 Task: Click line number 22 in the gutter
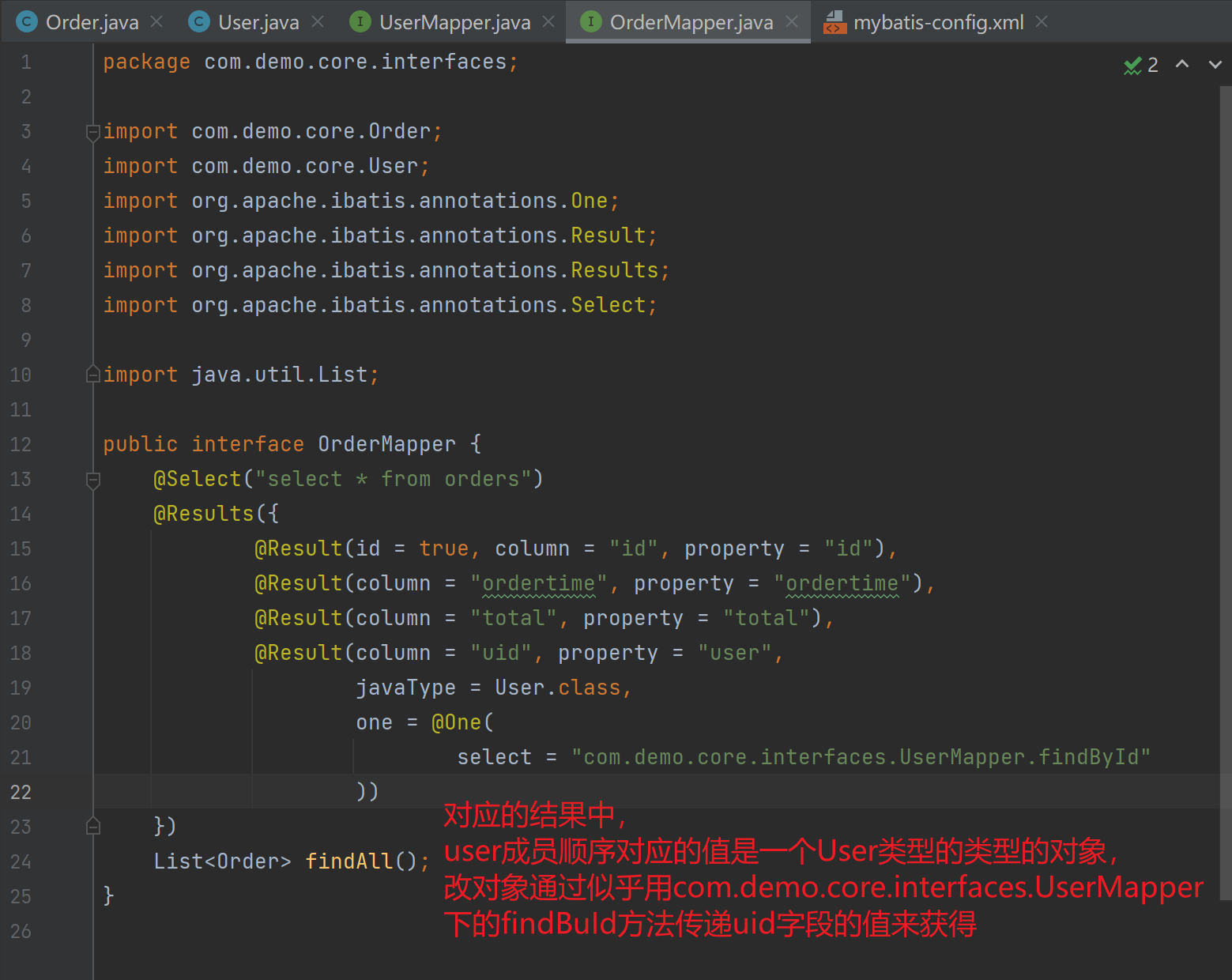tap(21, 792)
